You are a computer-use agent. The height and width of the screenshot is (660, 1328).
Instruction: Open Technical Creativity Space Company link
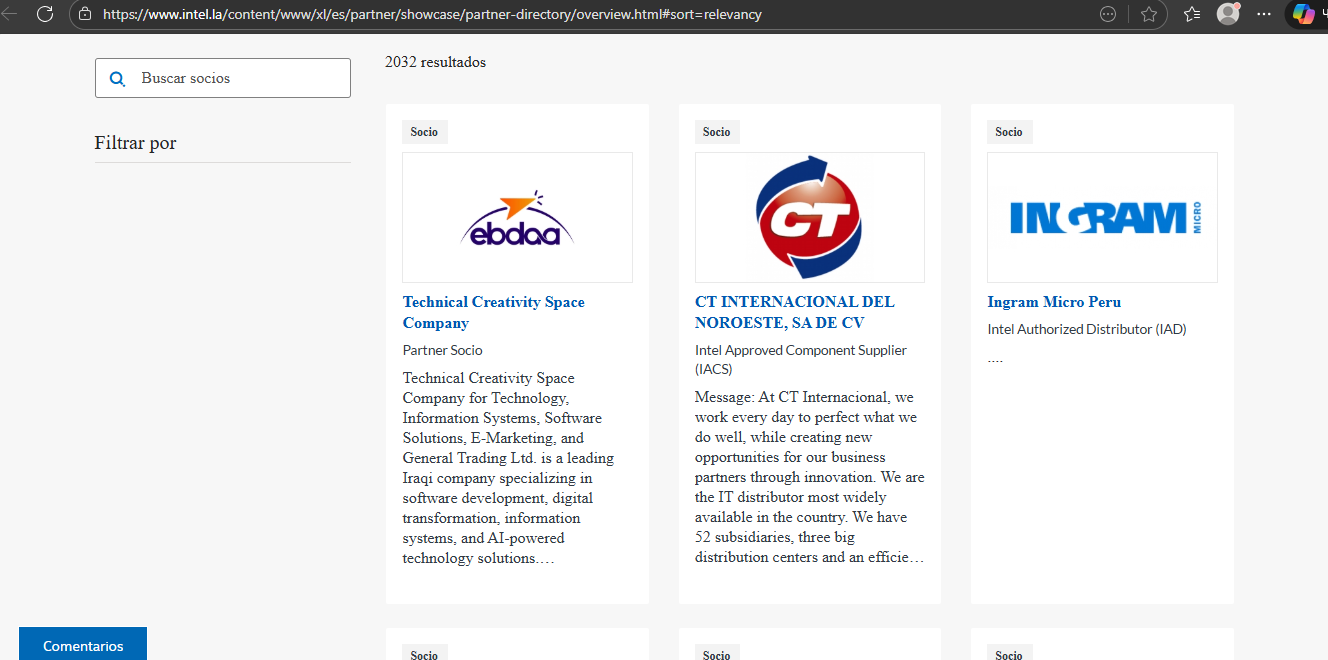pyautogui.click(x=494, y=312)
